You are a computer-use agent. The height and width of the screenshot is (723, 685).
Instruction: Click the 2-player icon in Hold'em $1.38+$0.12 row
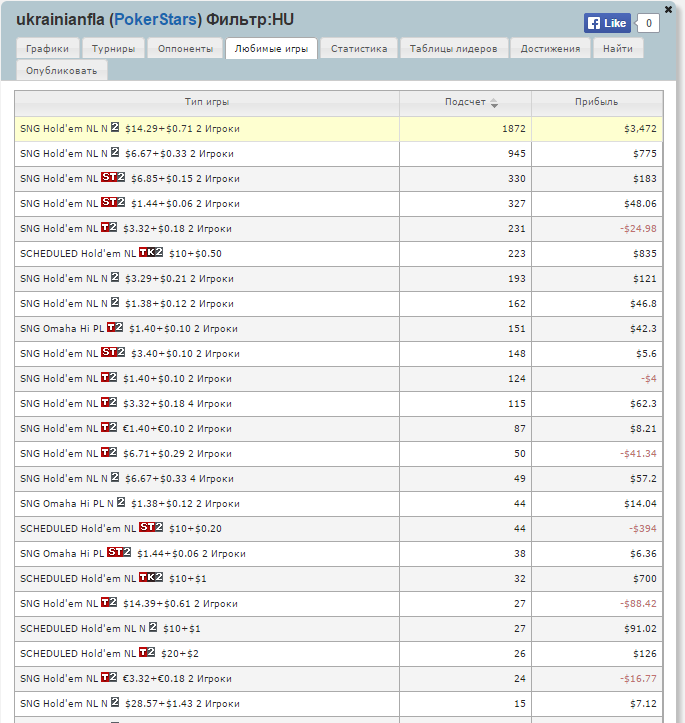115,302
